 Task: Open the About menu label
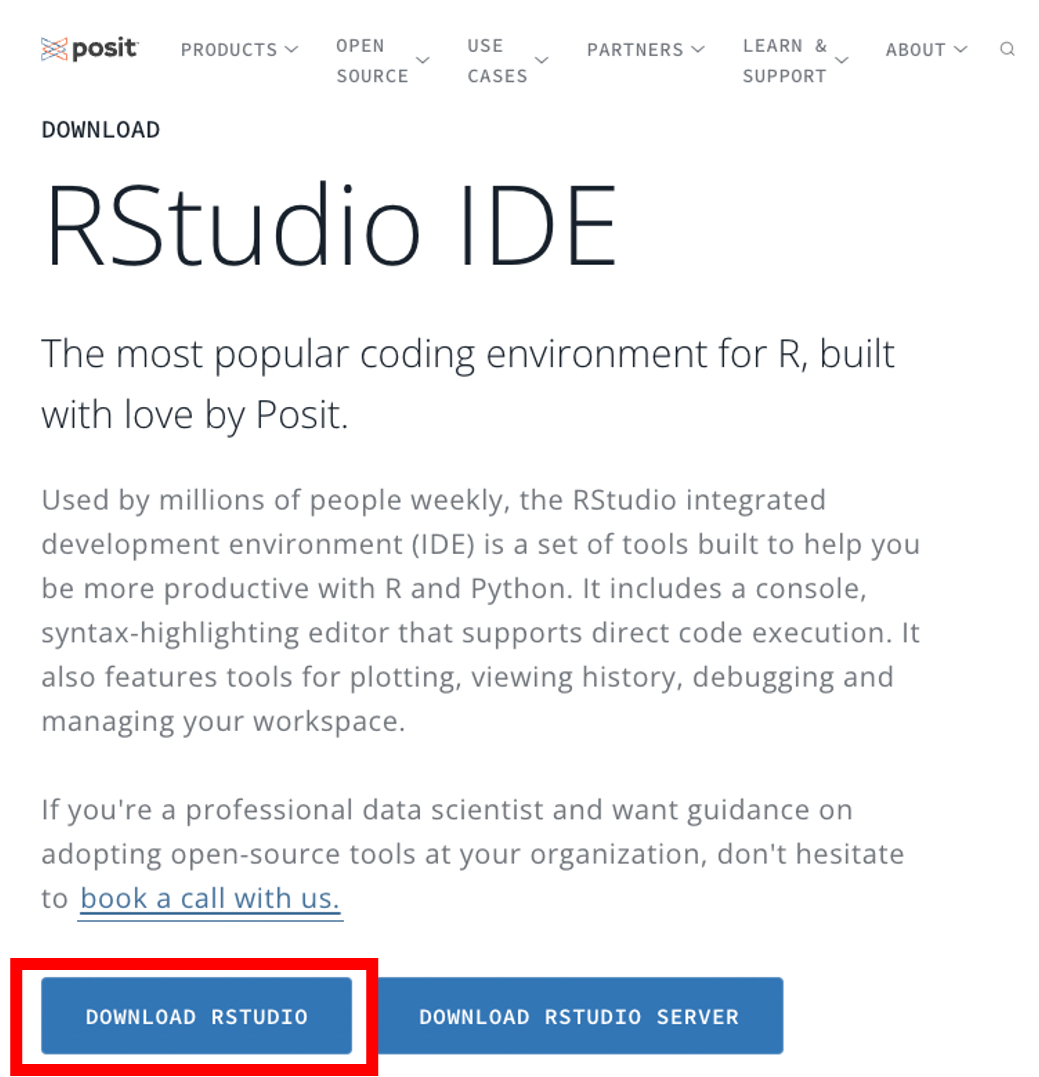[916, 50]
